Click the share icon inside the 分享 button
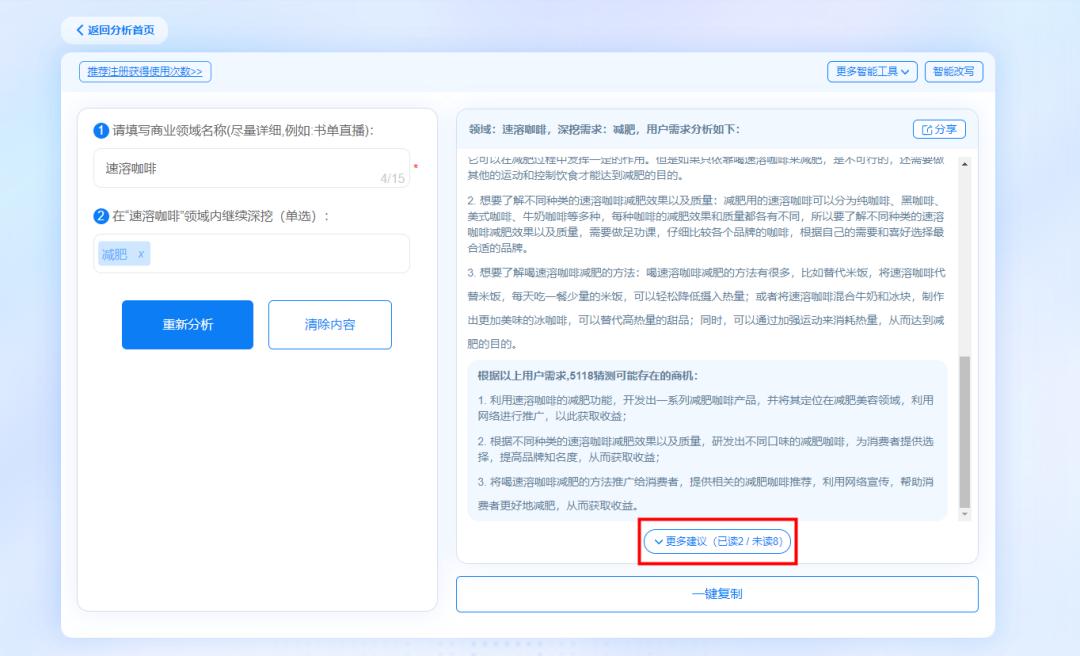Screen dimensions: 1080x656 [928, 130]
